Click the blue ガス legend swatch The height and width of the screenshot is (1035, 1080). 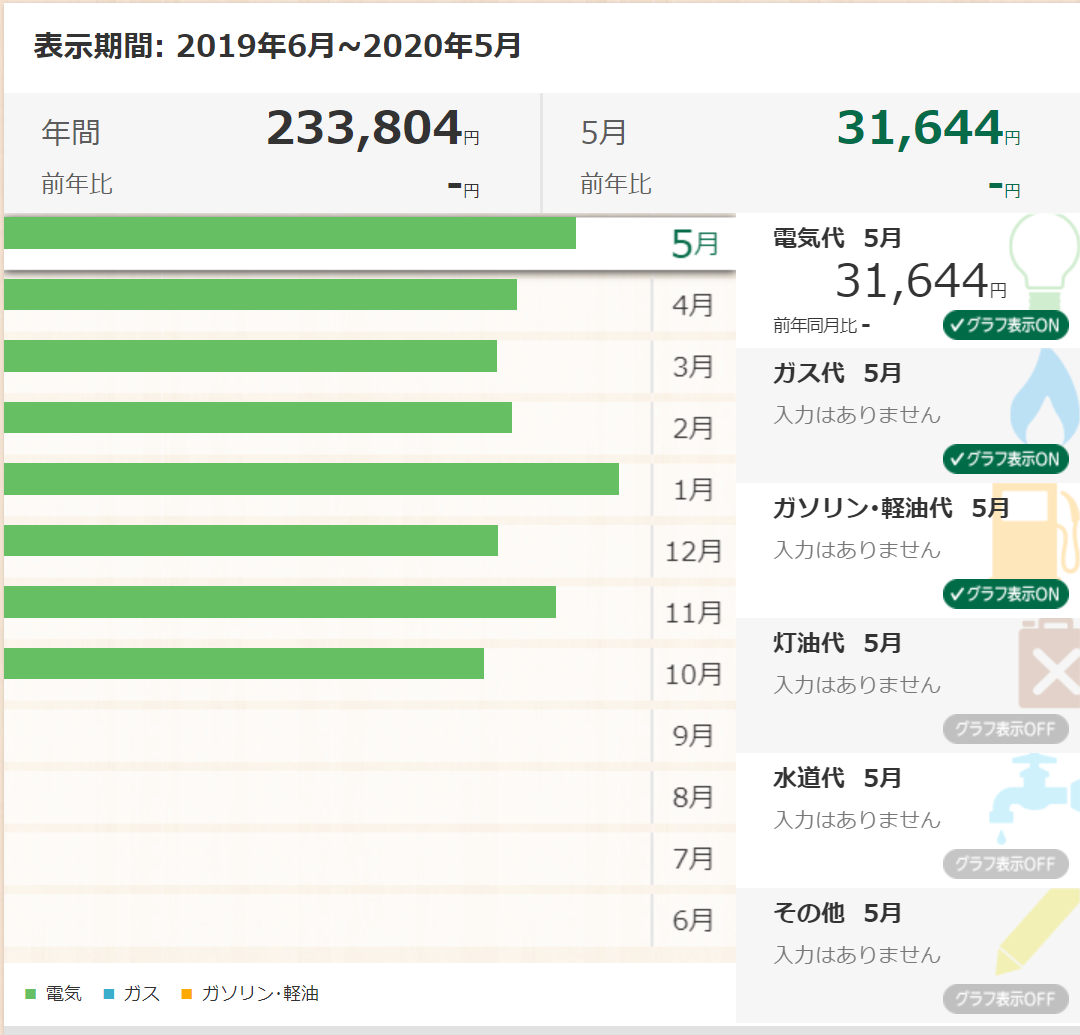(109, 994)
